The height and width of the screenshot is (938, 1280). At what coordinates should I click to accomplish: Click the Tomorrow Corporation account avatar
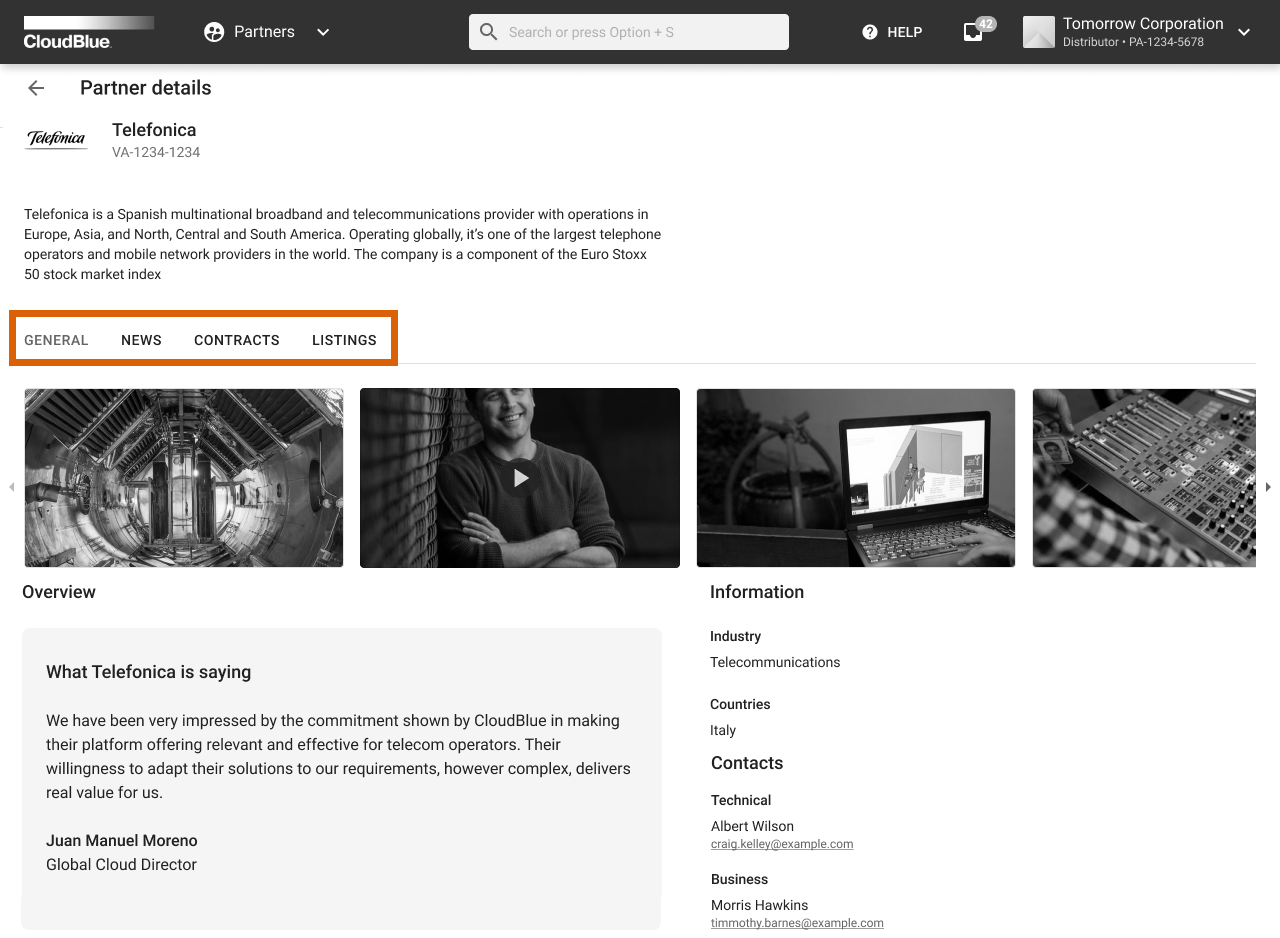[x=1039, y=32]
